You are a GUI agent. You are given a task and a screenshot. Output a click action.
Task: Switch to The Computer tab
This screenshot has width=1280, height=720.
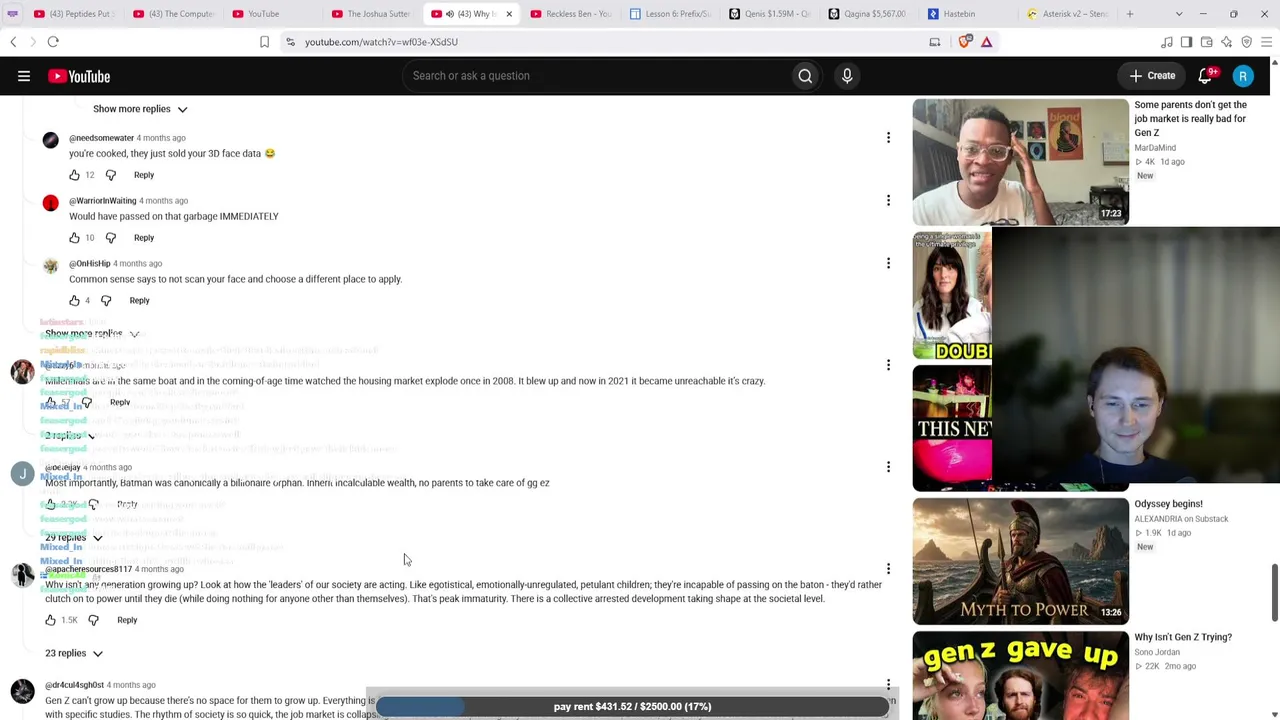[175, 14]
